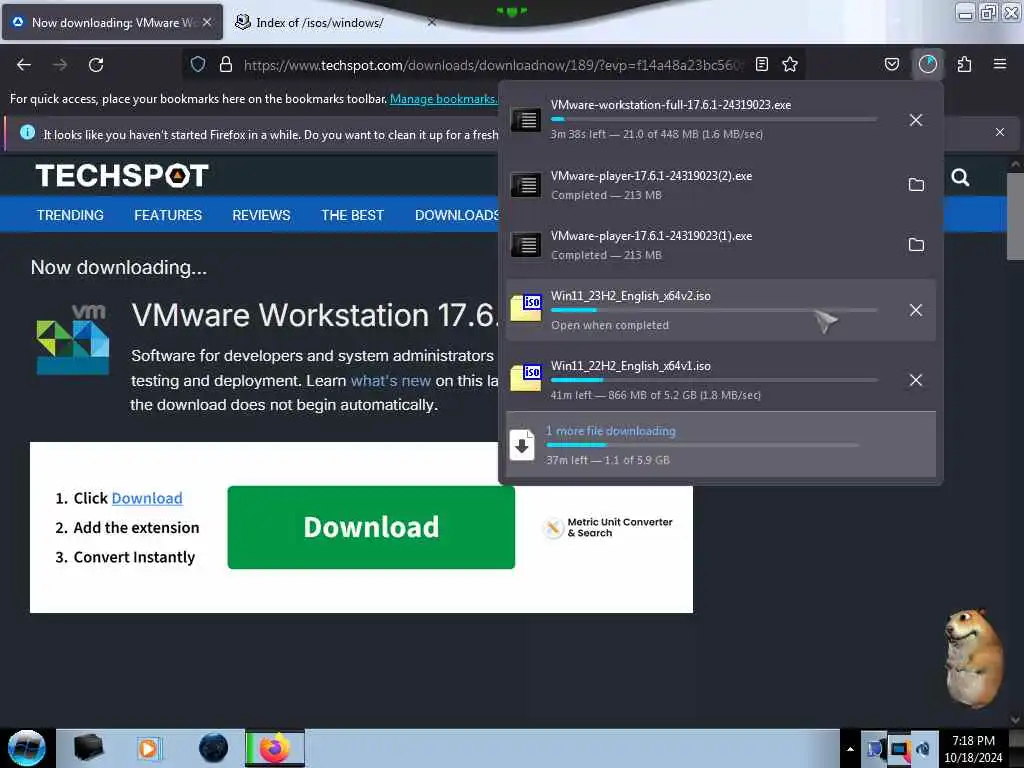Click the TechSpot logo
The width and height of the screenshot is (1024, 768).
[122, 176]
